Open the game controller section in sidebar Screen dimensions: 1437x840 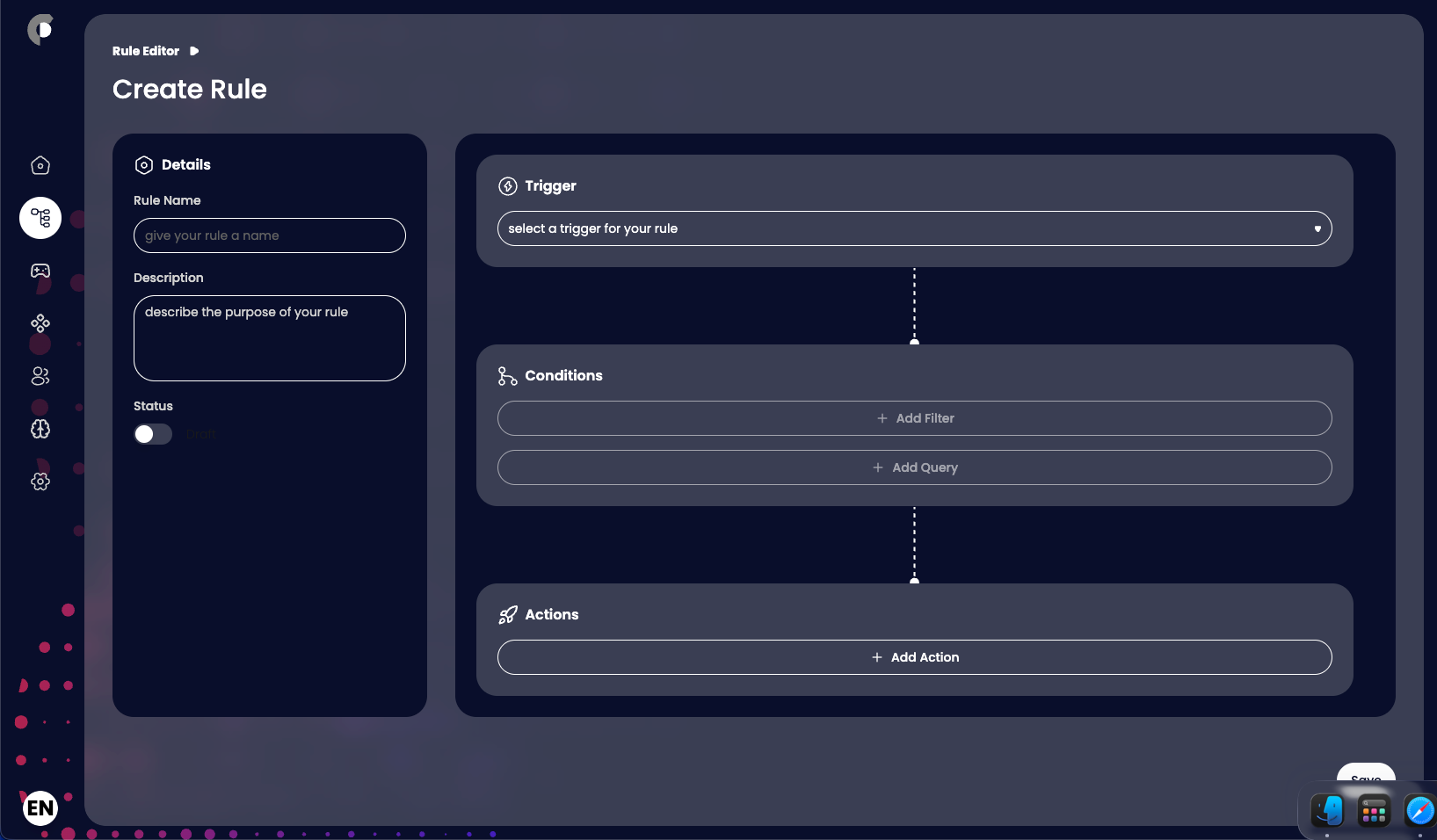[40, 271]
